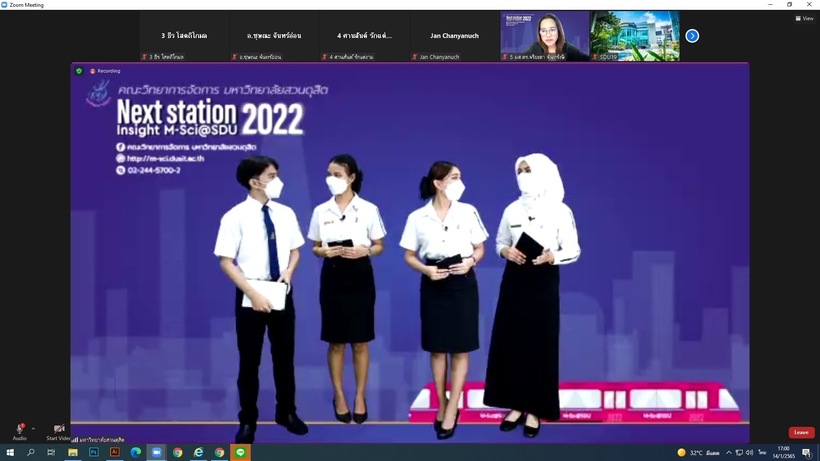Click the network tray icon
Viewport: 820px width, 461px height.
point(739,453)
